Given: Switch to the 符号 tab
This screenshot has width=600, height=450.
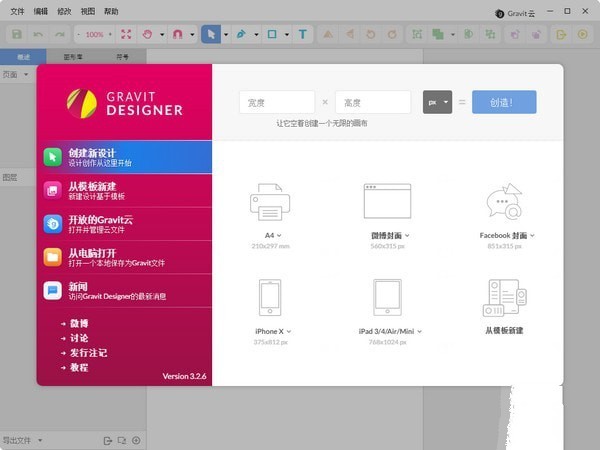Looking at the screenshot, I should [x=122, y=57].
